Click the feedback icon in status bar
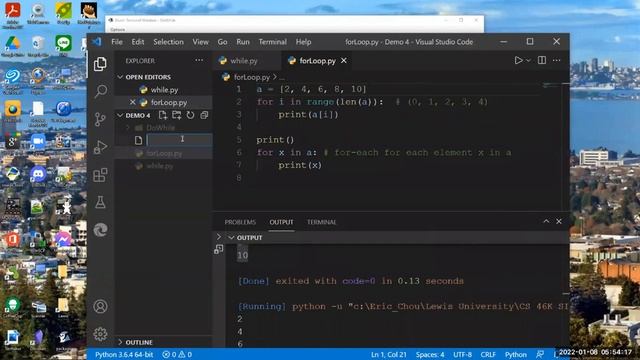Viewport: 640px width, 360px height. 540,354
